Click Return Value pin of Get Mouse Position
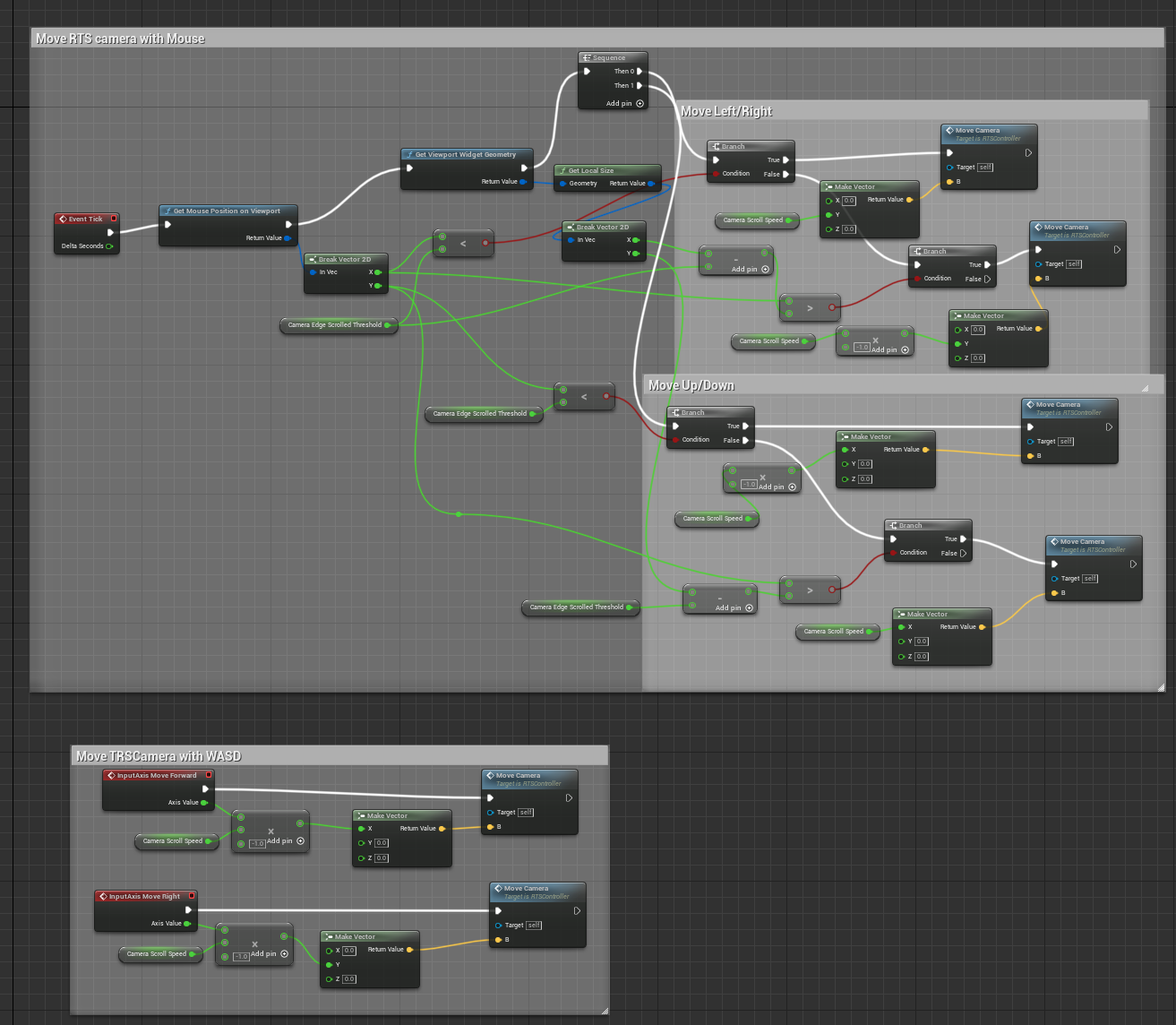 click(288, 238)
